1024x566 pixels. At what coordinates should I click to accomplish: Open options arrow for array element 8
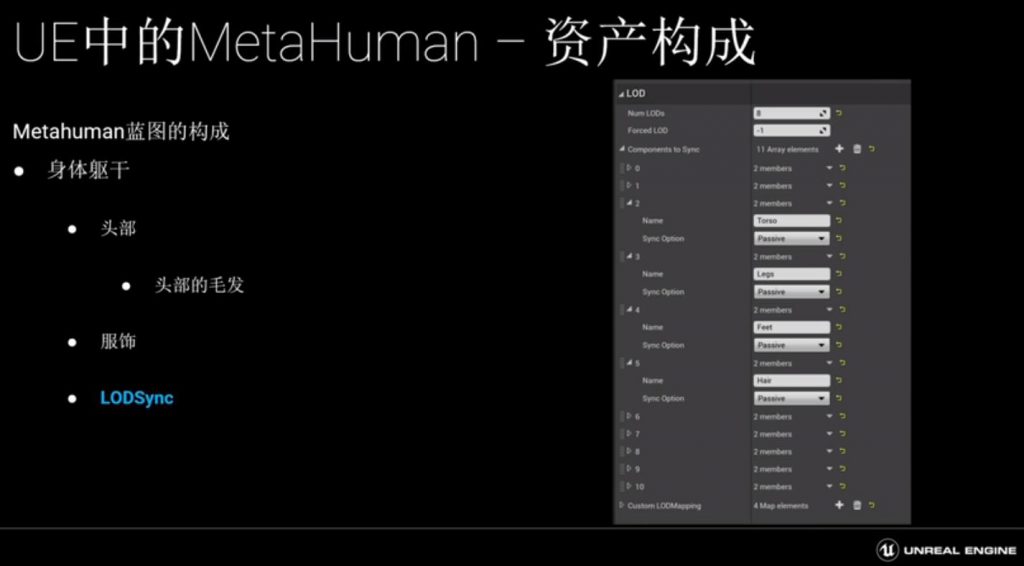click(829, 451)
